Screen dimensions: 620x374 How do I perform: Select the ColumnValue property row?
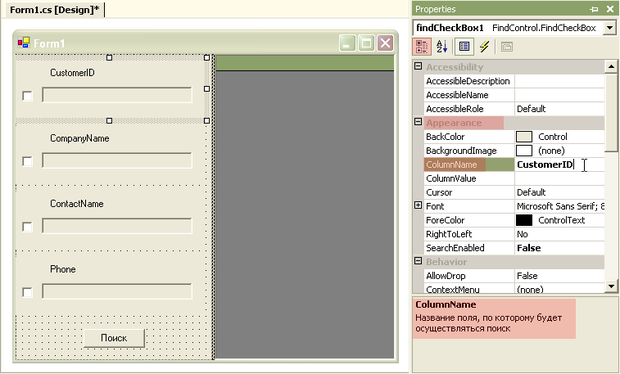[514, 178]
